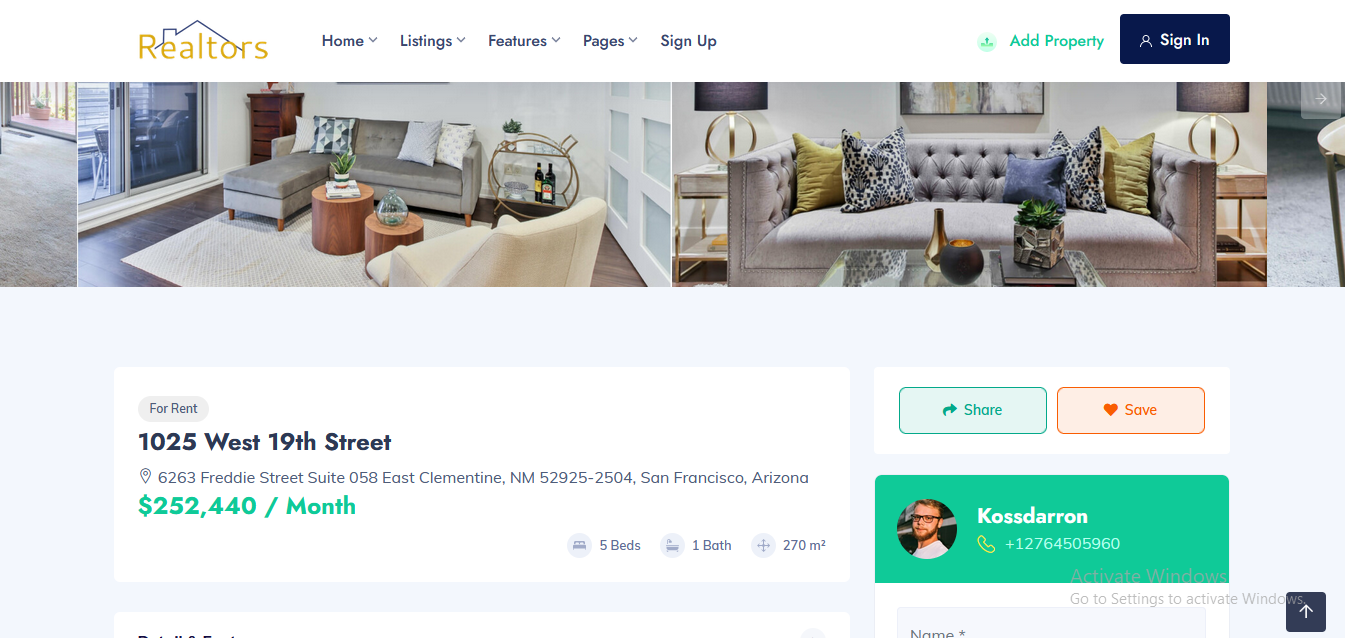Expand the Home menu dropdown

[349, 41]
